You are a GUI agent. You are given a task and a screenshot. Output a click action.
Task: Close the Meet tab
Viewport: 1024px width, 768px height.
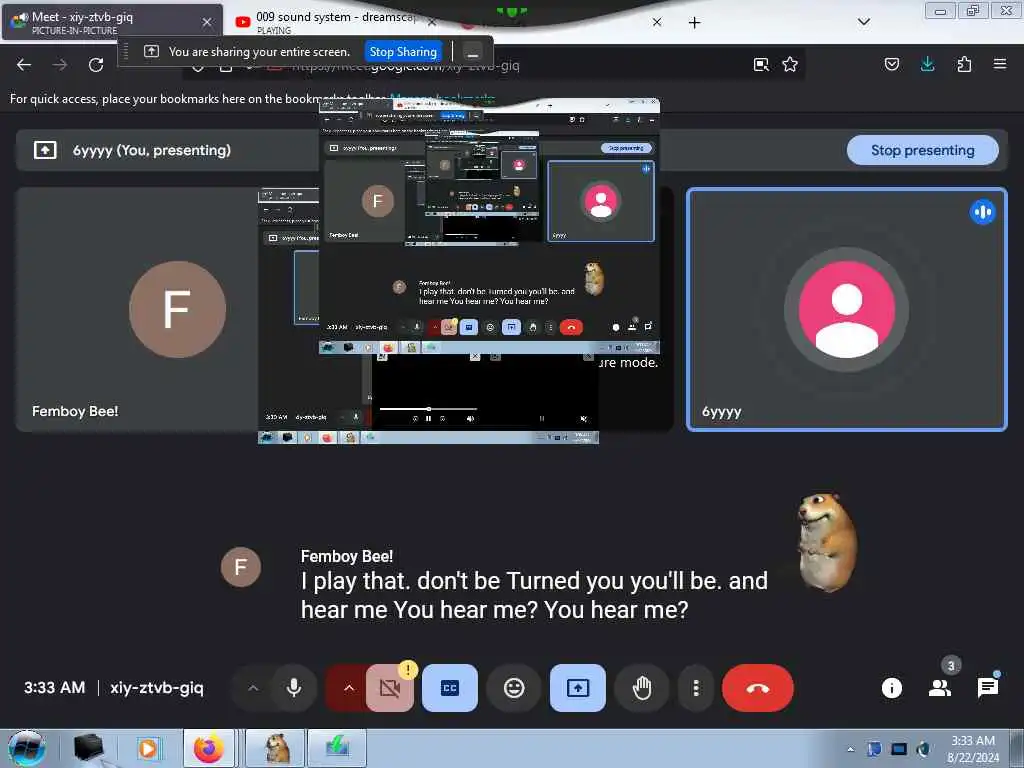coord(207,22)
